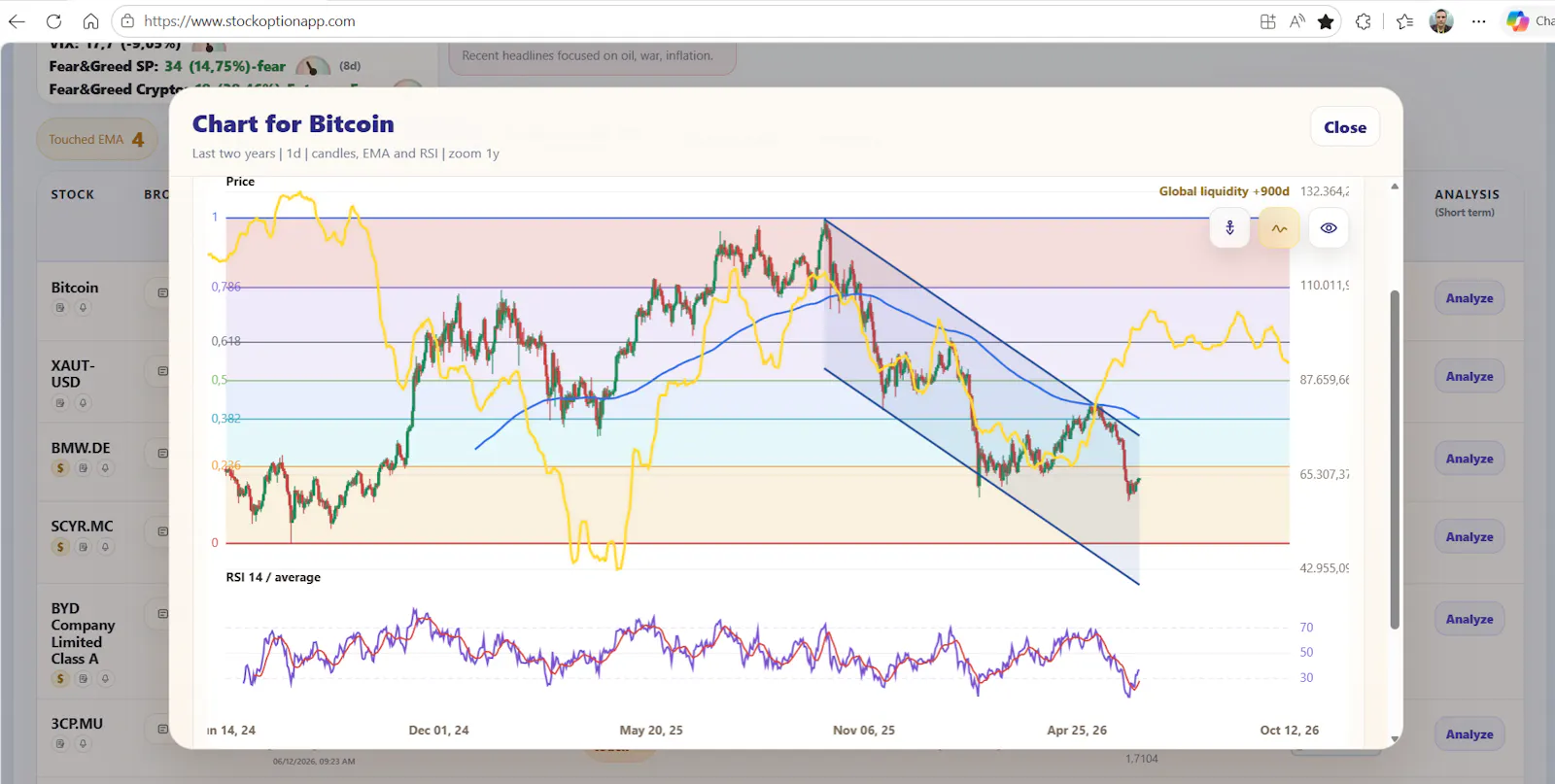Click Analyze button for BYD Company
Screen dimensions: 1555x784
click(1469, 619)
